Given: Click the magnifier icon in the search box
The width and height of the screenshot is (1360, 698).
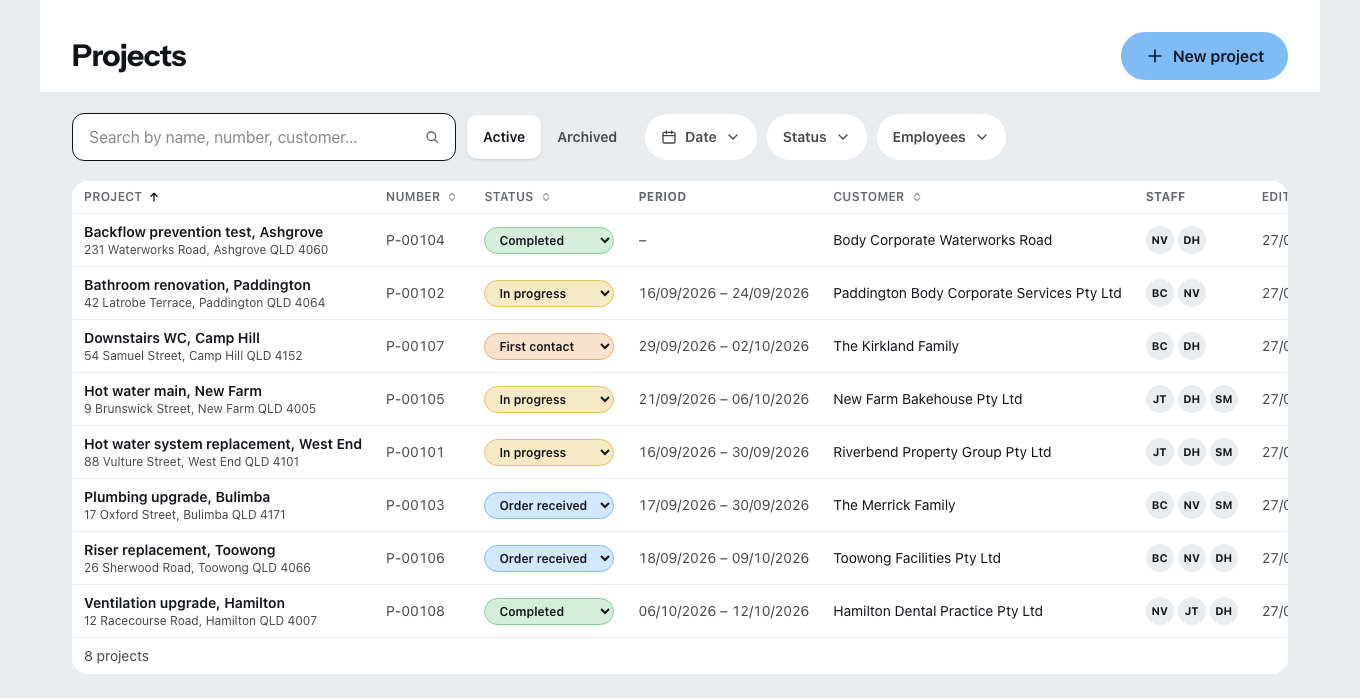Looking at the screenshot, I should click(x=432, y=138).
